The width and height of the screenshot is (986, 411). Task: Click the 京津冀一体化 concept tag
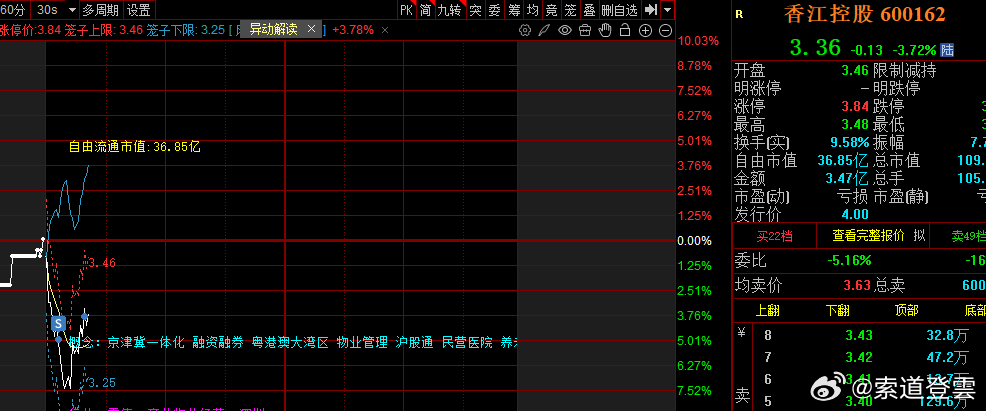click(146, 343)
